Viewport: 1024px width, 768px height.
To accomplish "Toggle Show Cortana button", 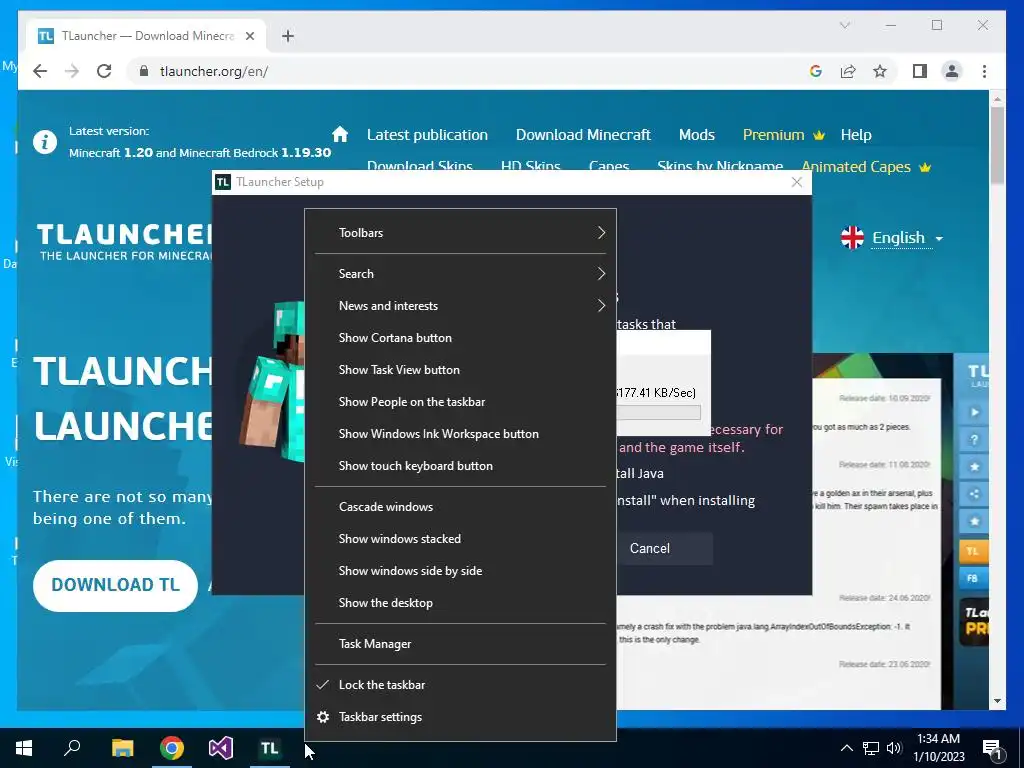I will click(460, 338).
